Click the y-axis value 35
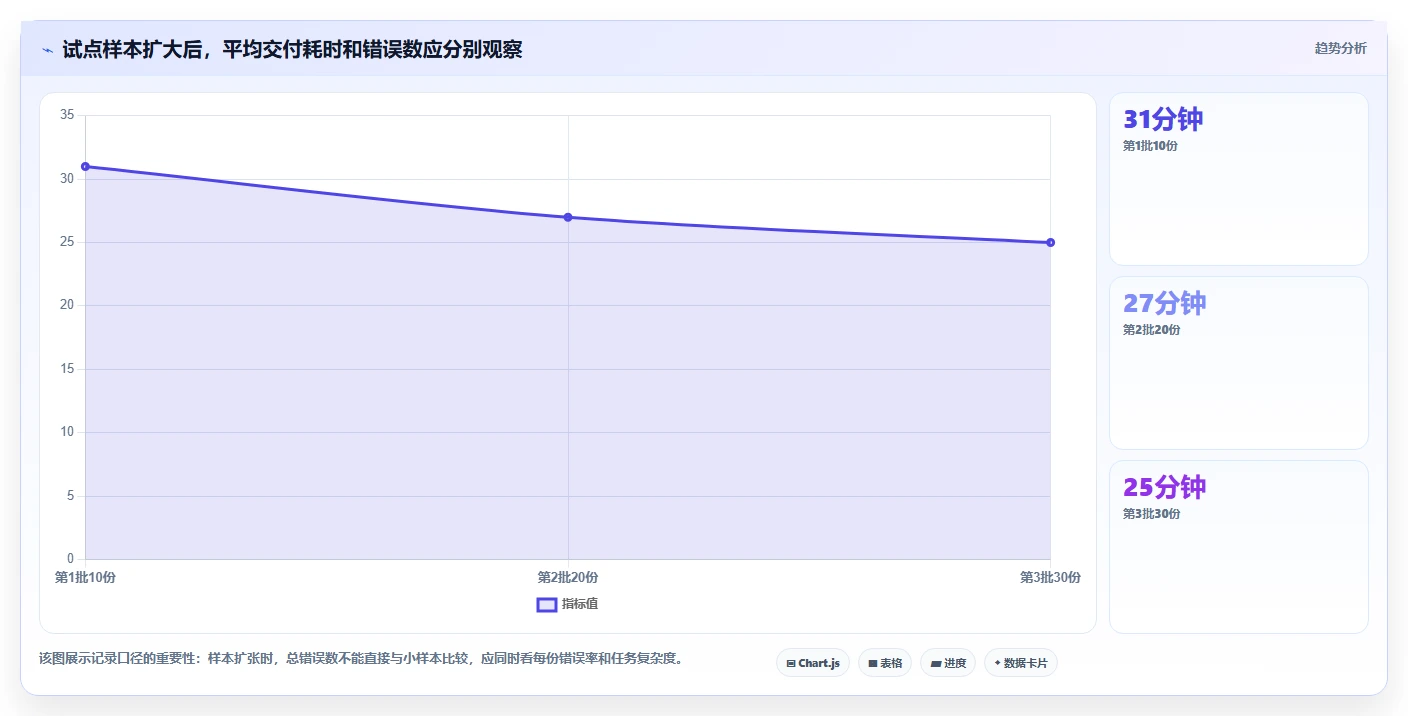This screenshot has width=1408, height=716. (x=67, y=115)
